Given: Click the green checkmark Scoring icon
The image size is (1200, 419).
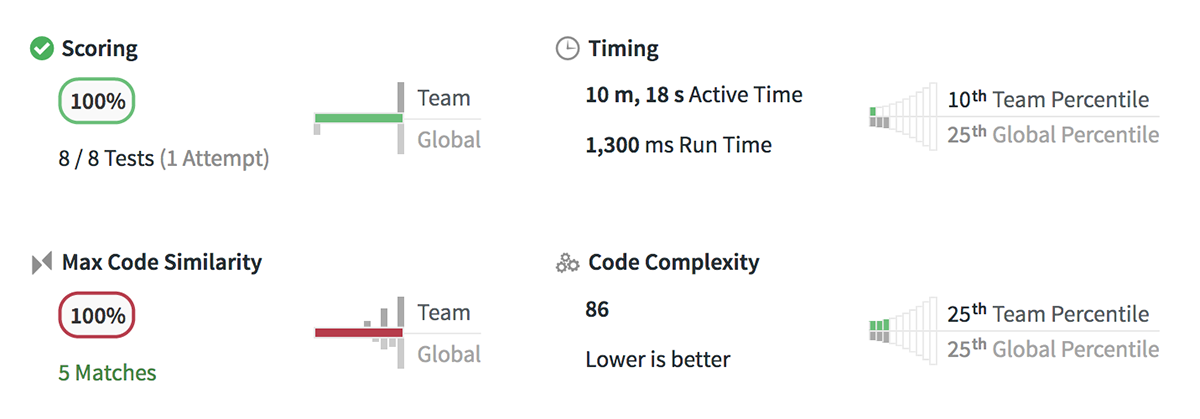Looking at the screenshot, I should 41,48.
